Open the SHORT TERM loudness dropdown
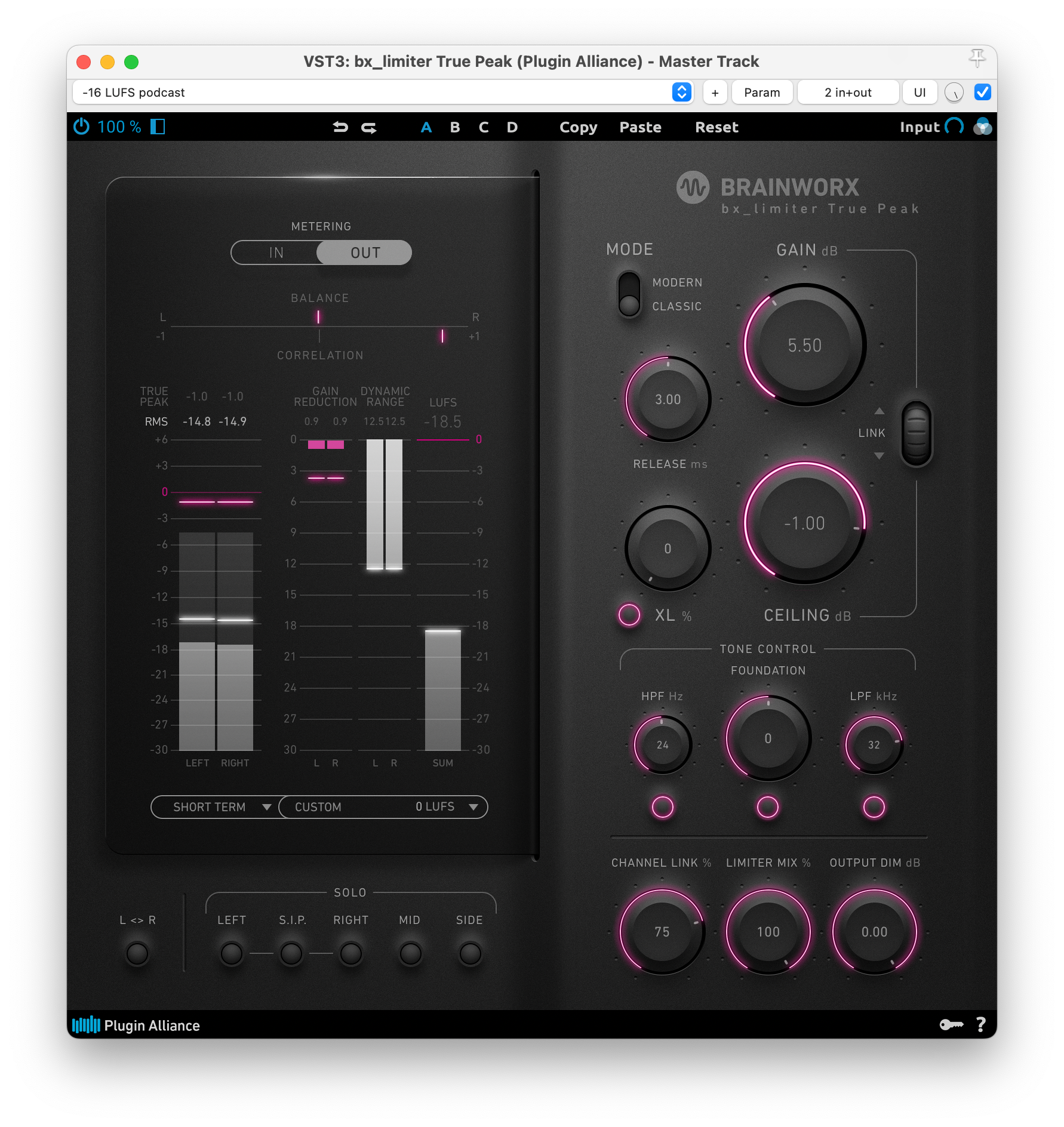 click(214, 807)
